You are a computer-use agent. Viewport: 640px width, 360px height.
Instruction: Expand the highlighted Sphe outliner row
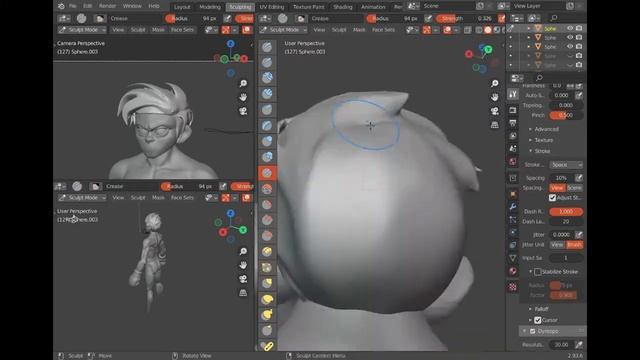point(529,29)
